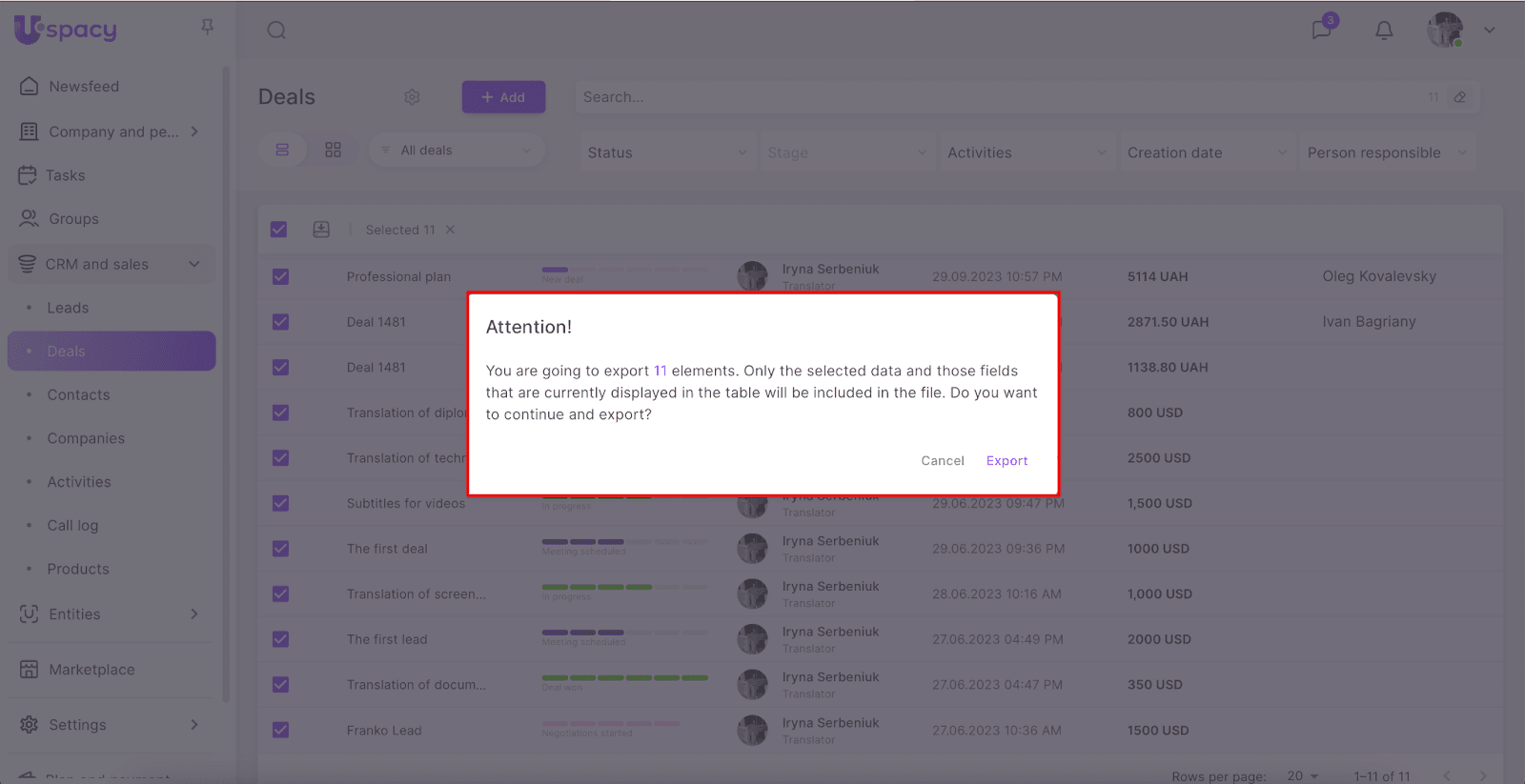The height and width of the screenshot is (784, 1525).
Task: Open the All deals dropdown
Action: coord(457,151)
